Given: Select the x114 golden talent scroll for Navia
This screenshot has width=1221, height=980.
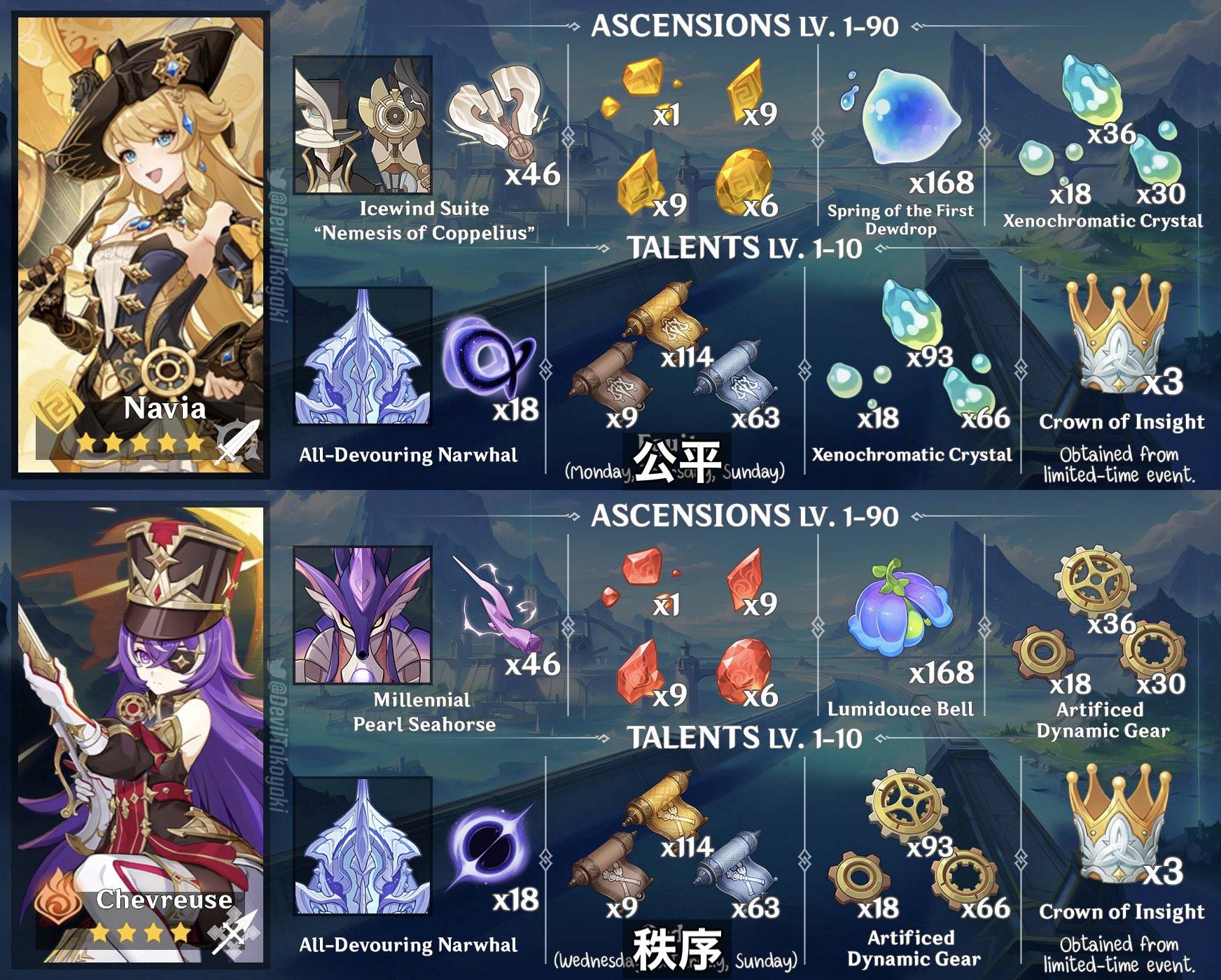Looking at the screenshot, I should (x=662, y=314).
